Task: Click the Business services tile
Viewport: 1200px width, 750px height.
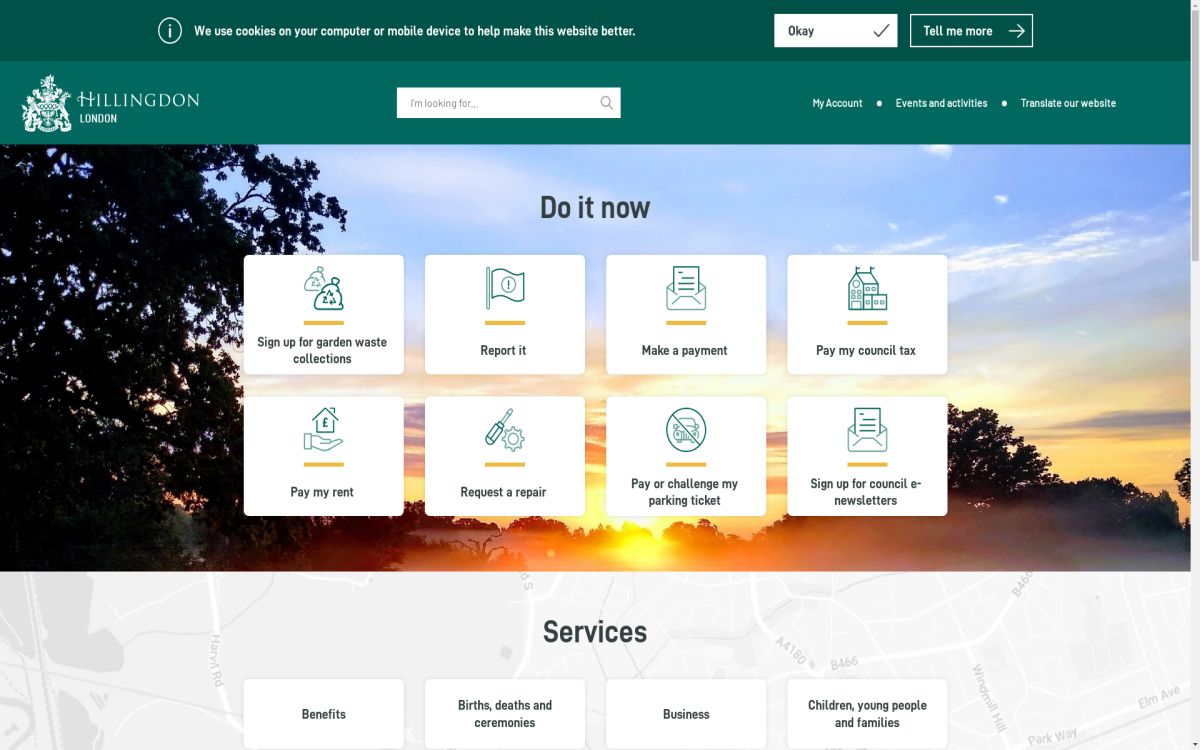Action: pos(686,713)
